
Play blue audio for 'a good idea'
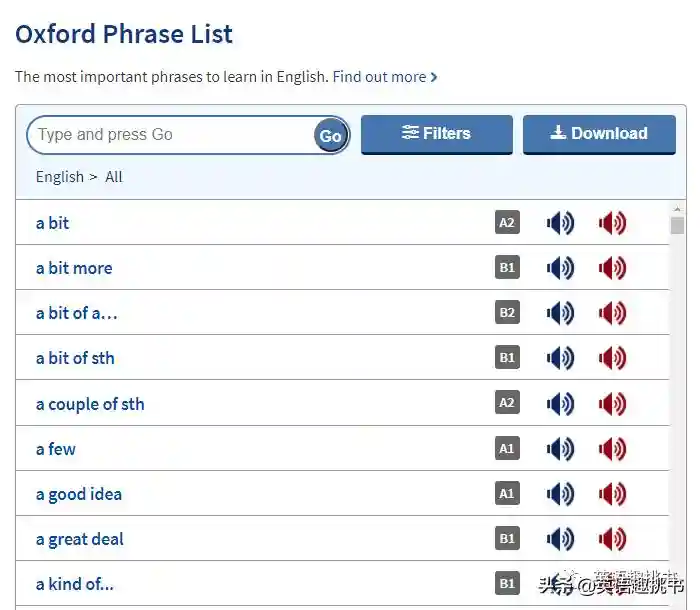[x=560, y=494]
